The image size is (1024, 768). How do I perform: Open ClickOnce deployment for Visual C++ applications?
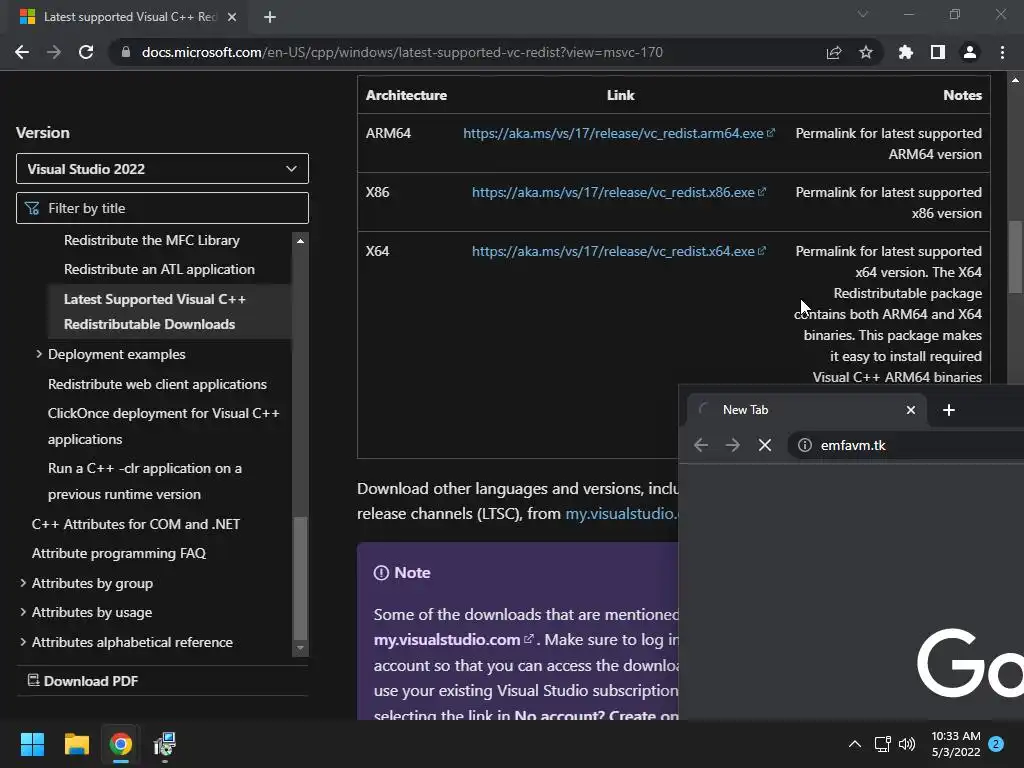(x=163, y=426)
